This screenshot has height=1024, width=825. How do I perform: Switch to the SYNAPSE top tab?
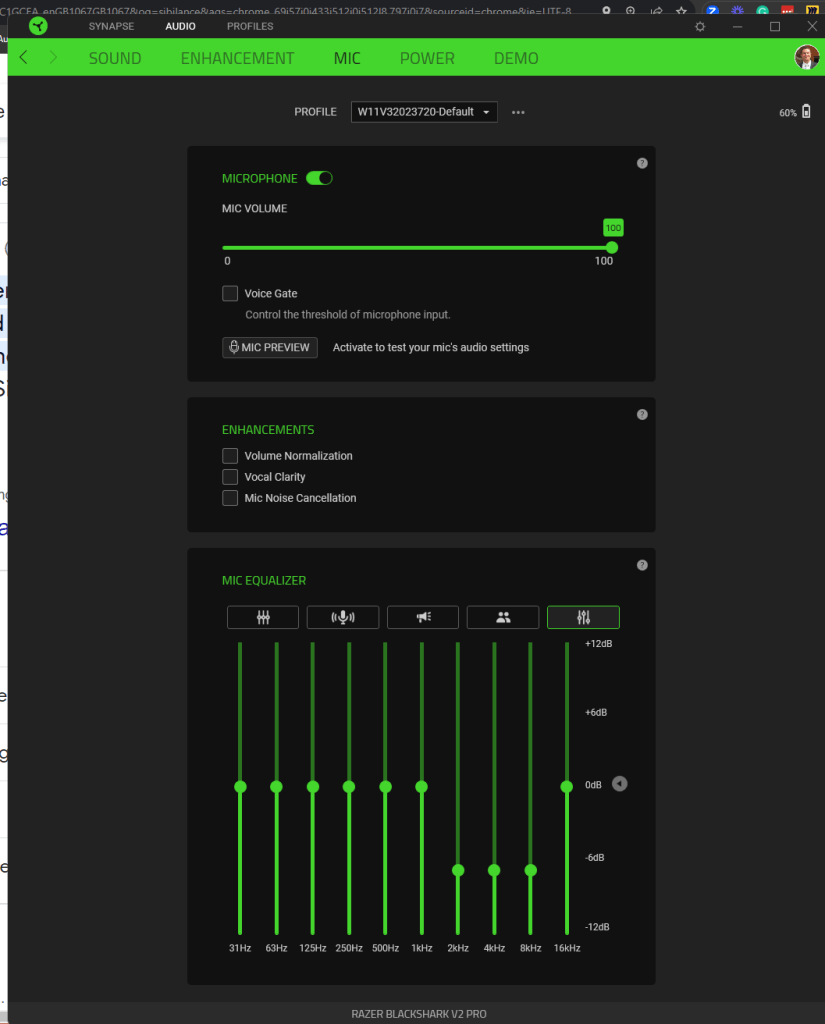(111, 26)
